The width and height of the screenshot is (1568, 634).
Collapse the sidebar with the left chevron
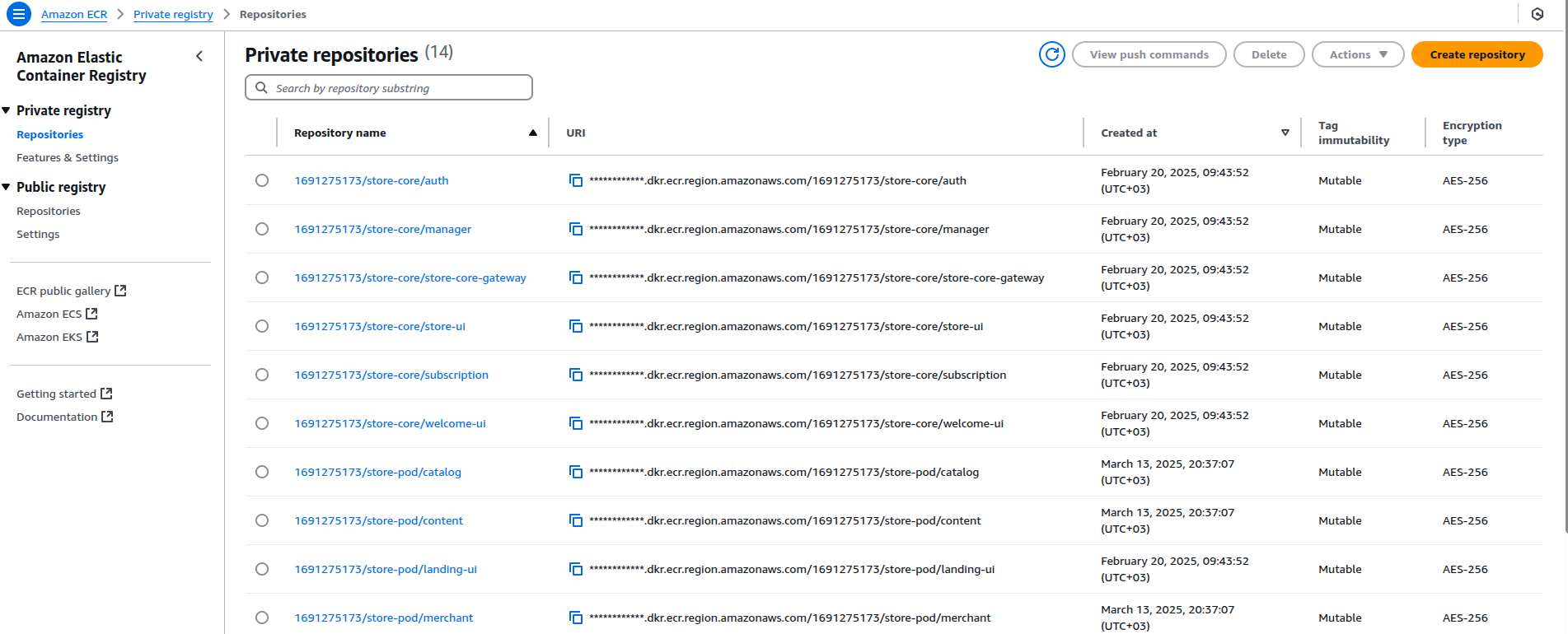tap(199, 56)
